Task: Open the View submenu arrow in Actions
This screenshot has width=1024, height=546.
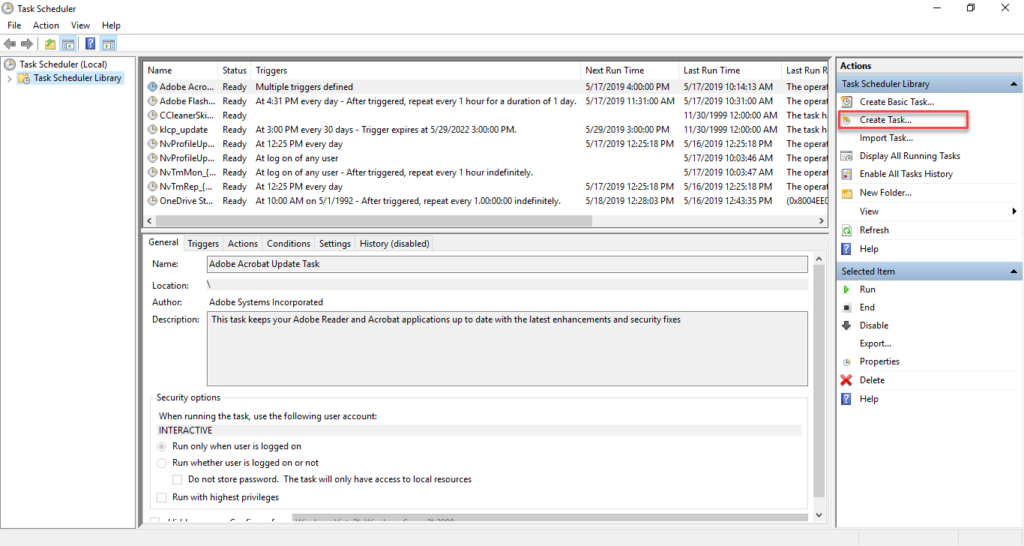Action: [1014, 211]
